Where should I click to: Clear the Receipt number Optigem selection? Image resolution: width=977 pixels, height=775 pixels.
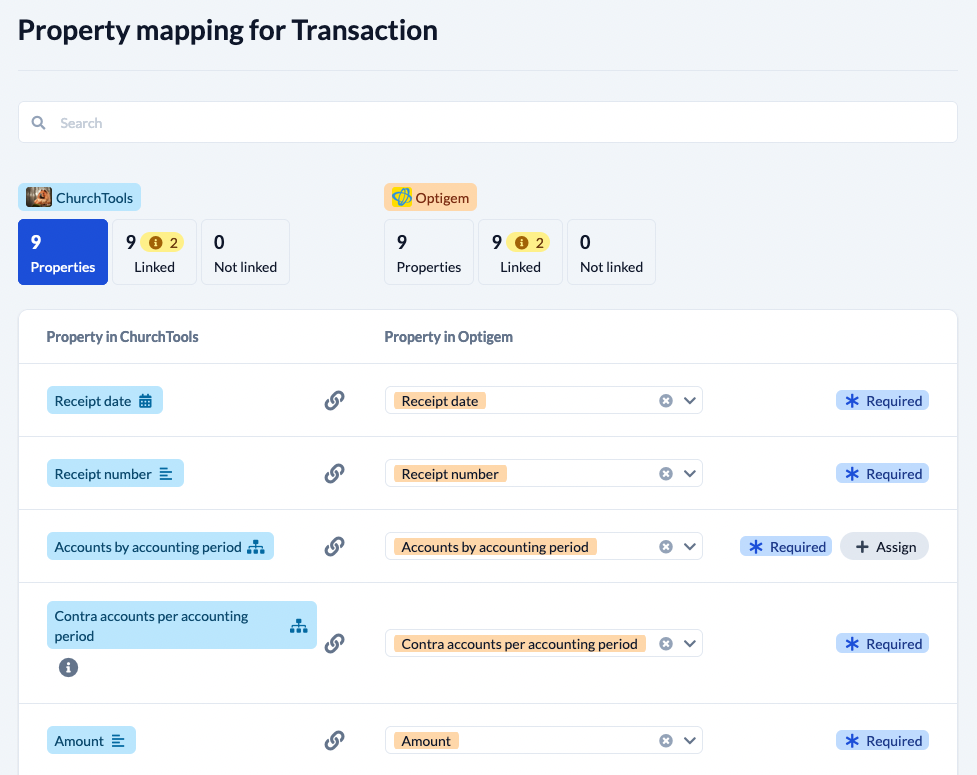pos(666,473)
